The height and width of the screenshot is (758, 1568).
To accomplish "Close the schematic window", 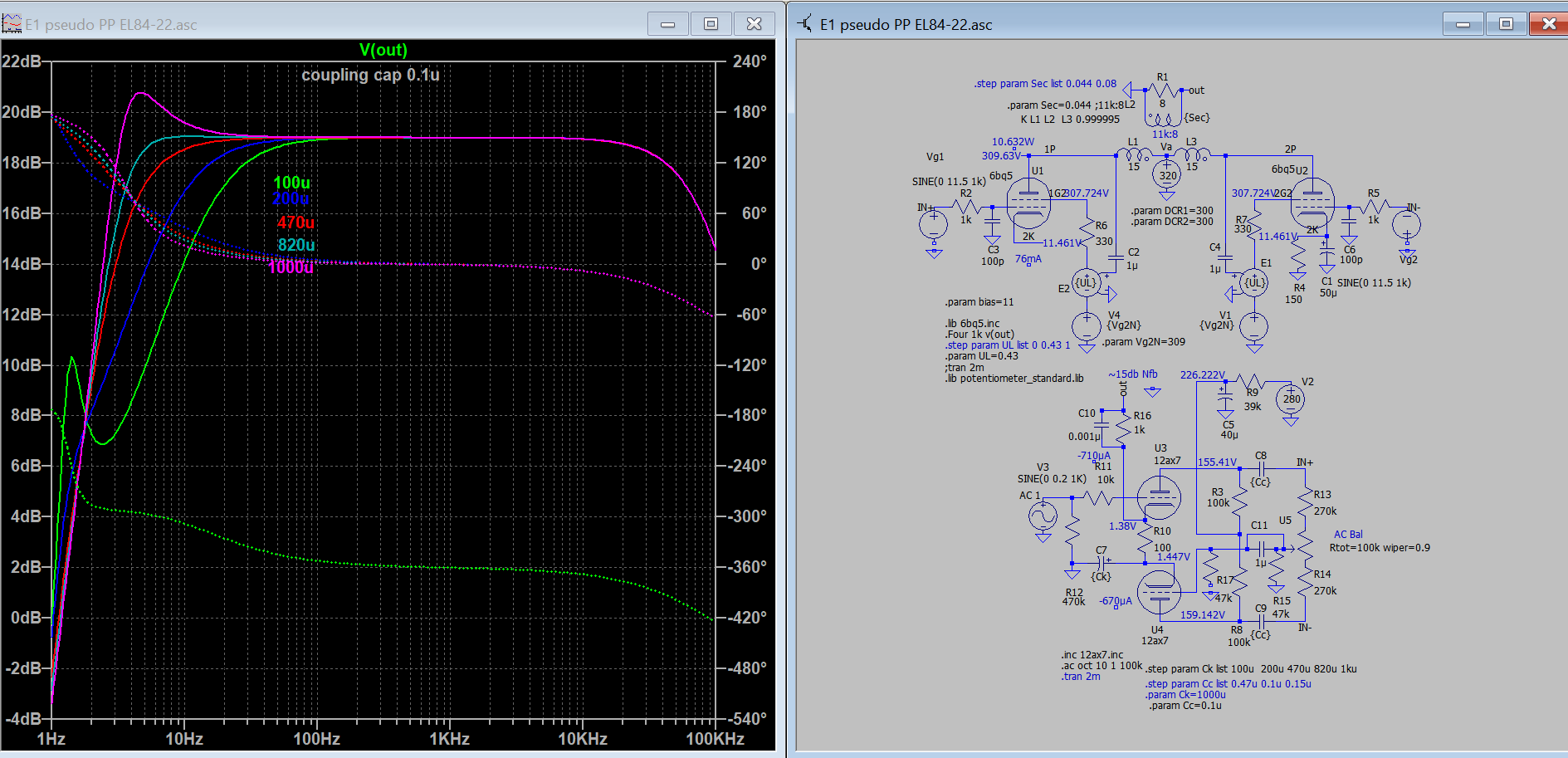I will click(1549, 24).
